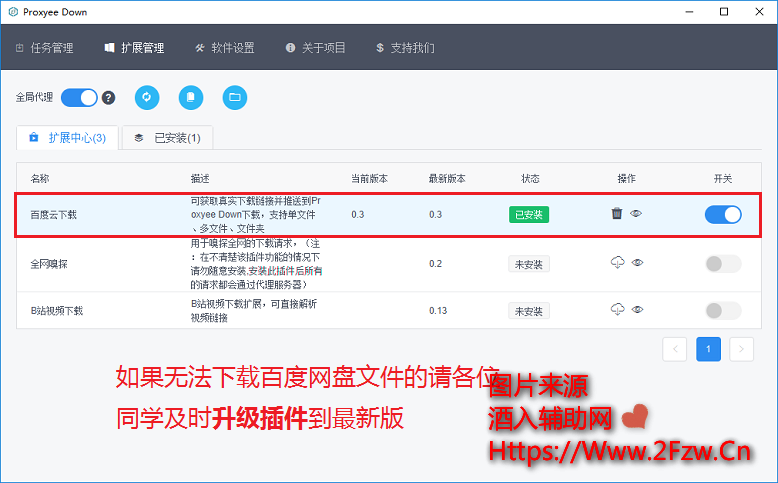778x483 pixels.
Task: Download 全网嗅探 with the cloud icon
Action: [617, 262]
